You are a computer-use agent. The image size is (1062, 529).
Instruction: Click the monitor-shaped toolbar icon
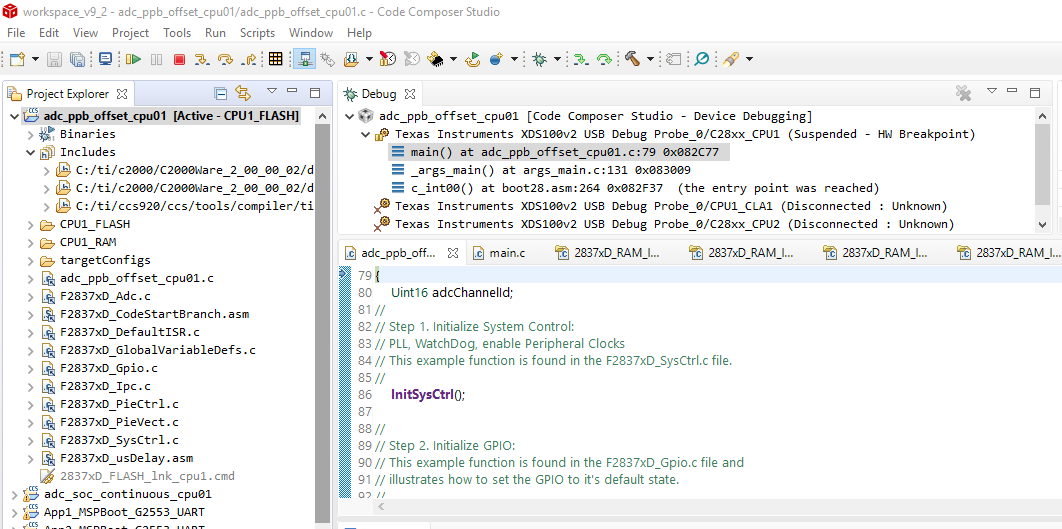click(x=105, y=60)
